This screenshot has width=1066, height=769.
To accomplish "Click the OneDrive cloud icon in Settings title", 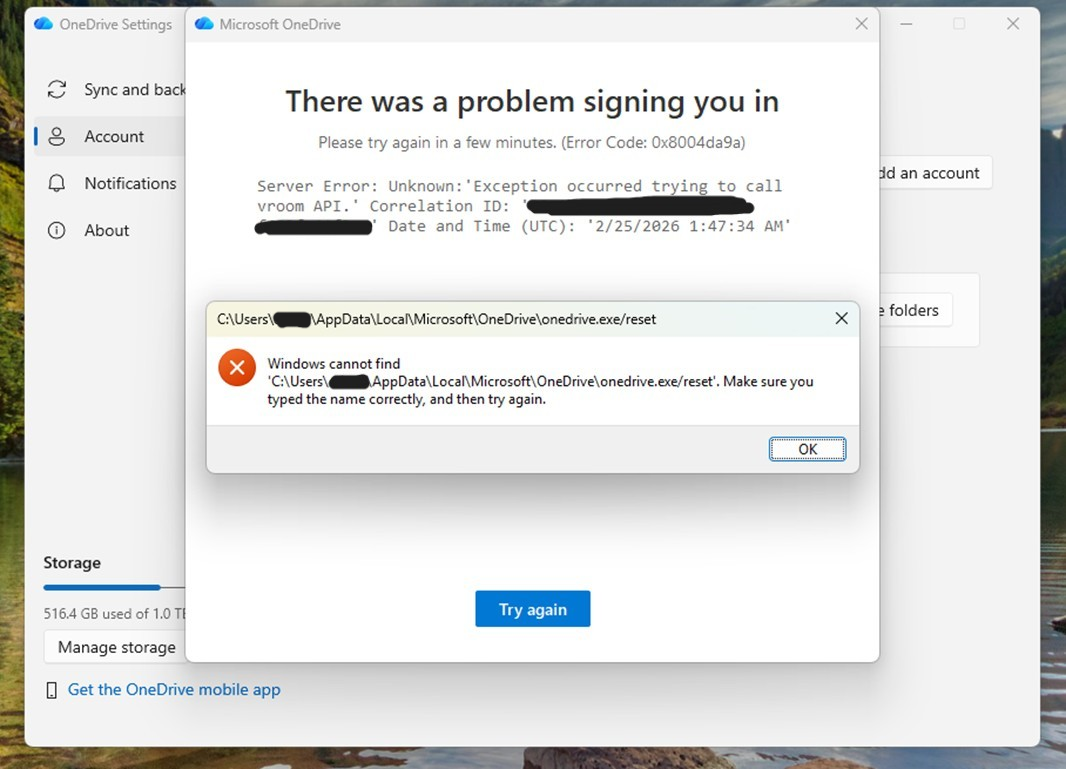I will [44, 24].
